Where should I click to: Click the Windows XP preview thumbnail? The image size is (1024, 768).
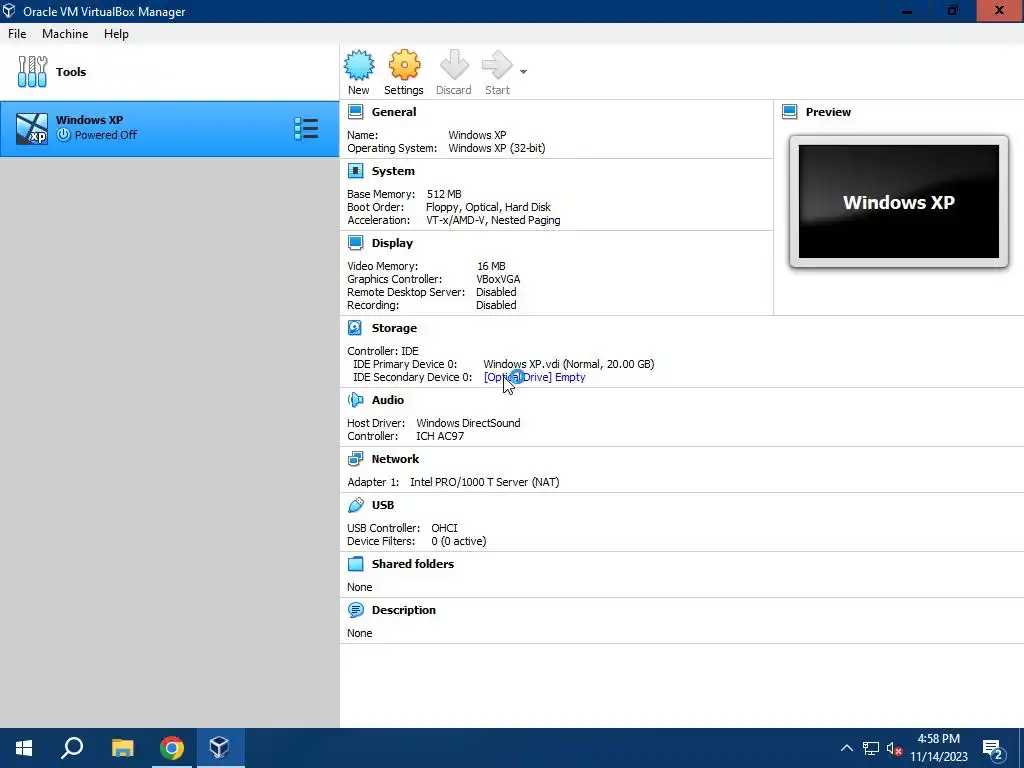coord(899,202)
